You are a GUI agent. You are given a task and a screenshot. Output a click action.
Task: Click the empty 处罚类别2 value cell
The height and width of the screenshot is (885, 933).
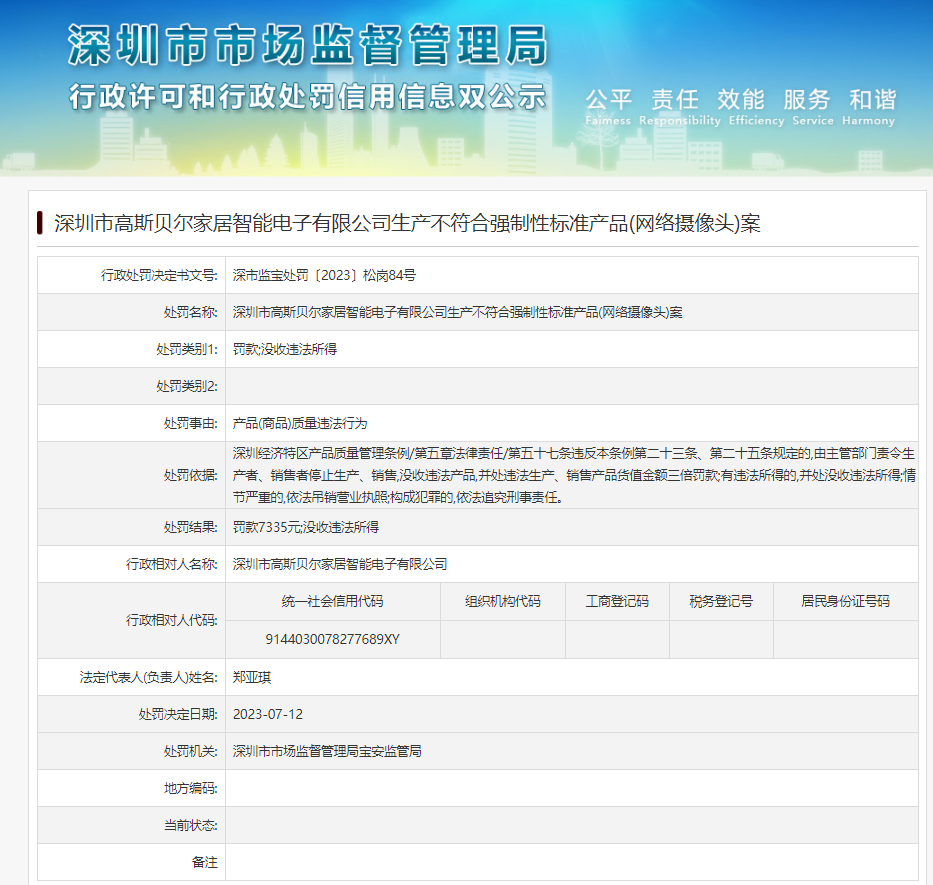(571, 386)
